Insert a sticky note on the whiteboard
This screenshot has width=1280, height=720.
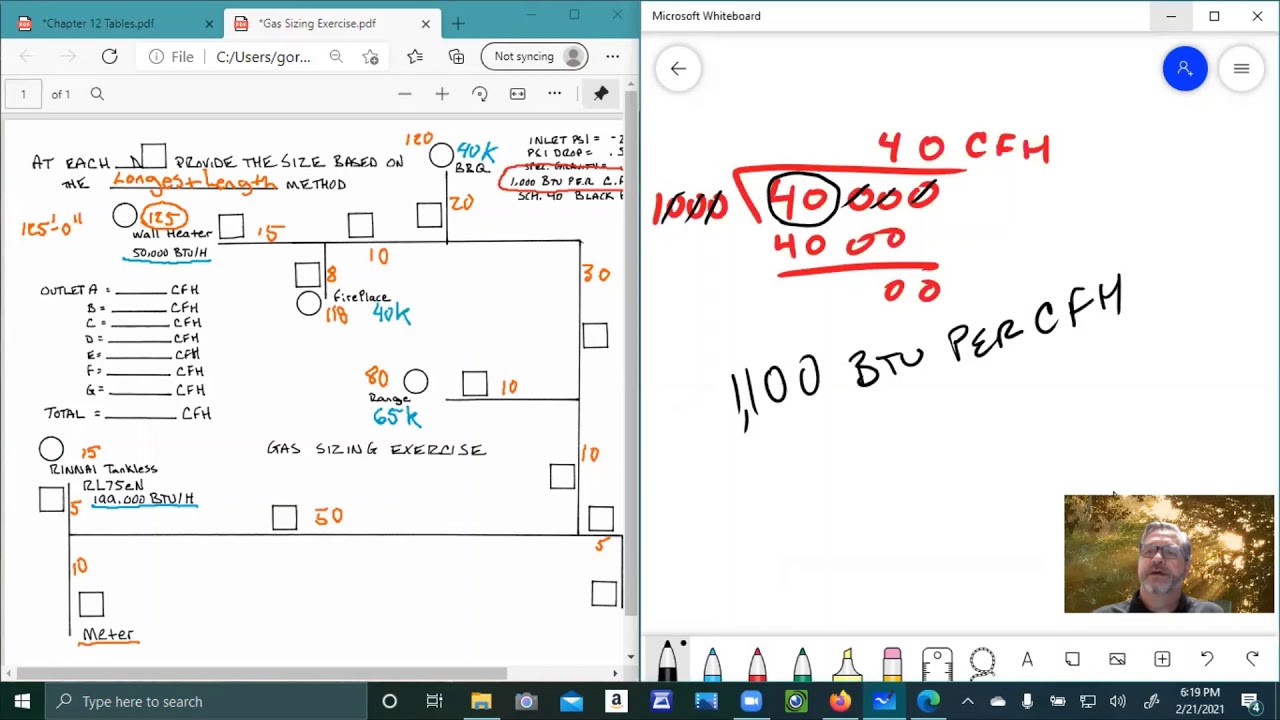click(x=1072, y=660)
